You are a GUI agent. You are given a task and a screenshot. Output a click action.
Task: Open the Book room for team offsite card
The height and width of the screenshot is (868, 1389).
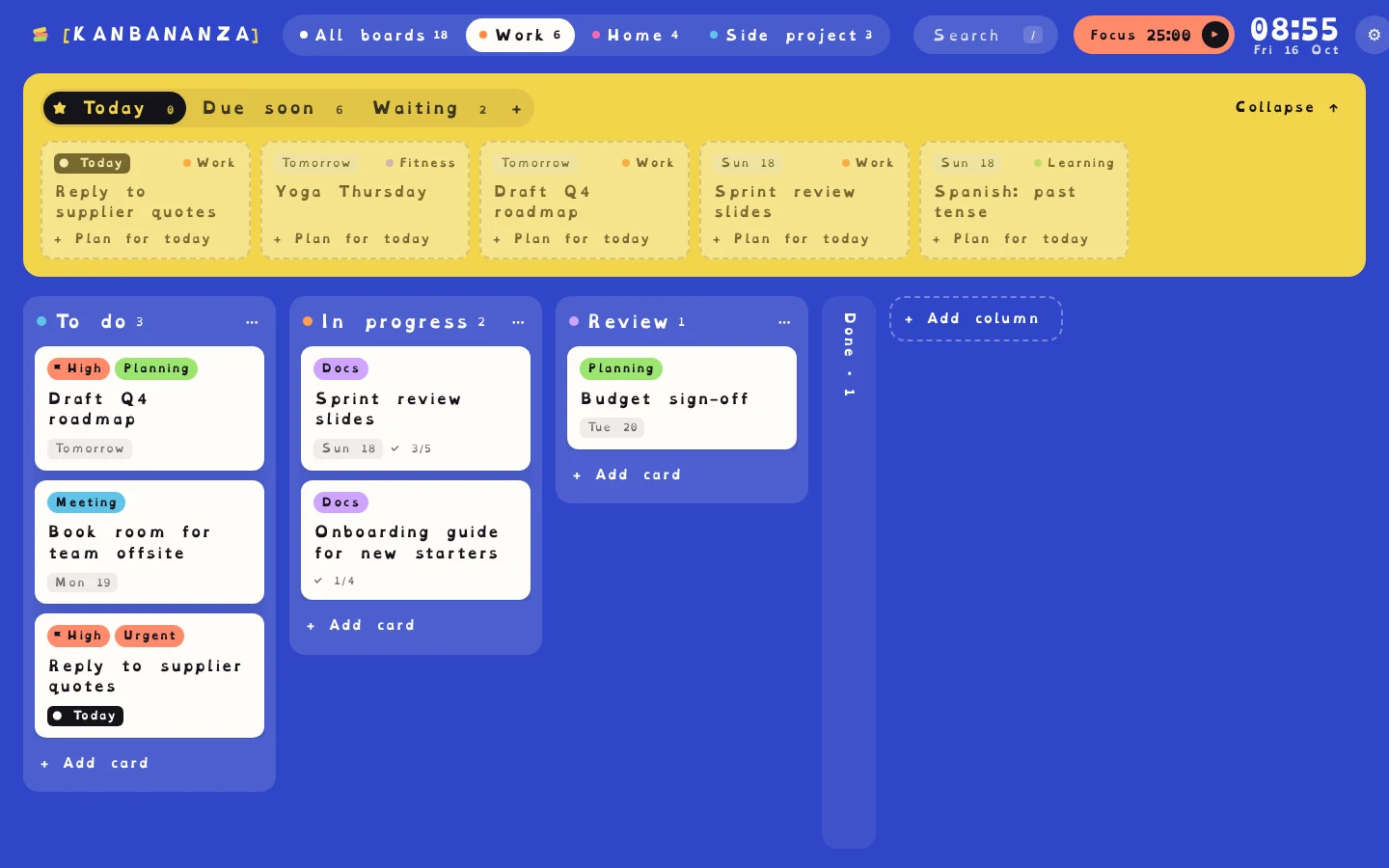pos(150,542)
